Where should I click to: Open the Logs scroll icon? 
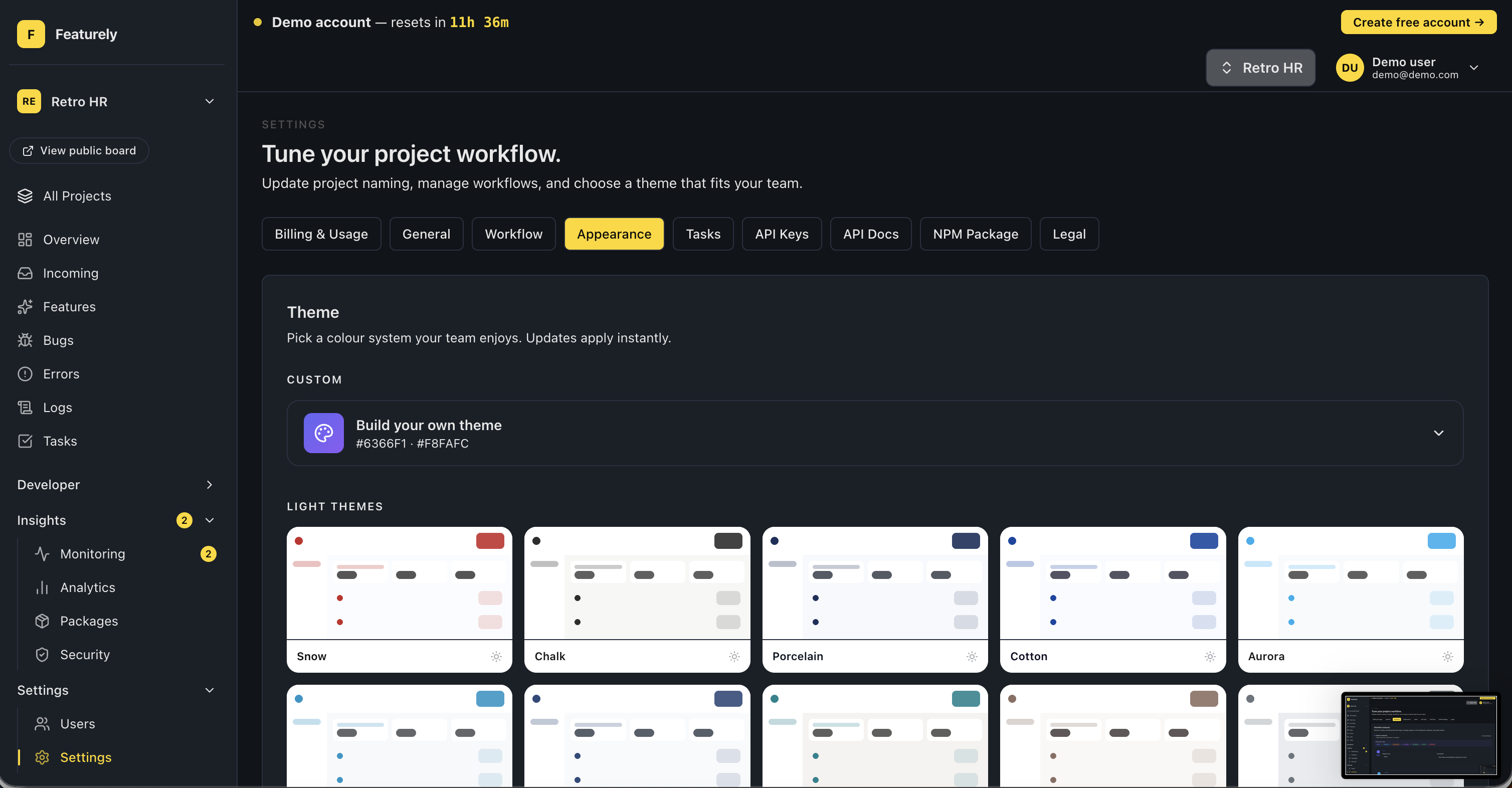(25, 408)
